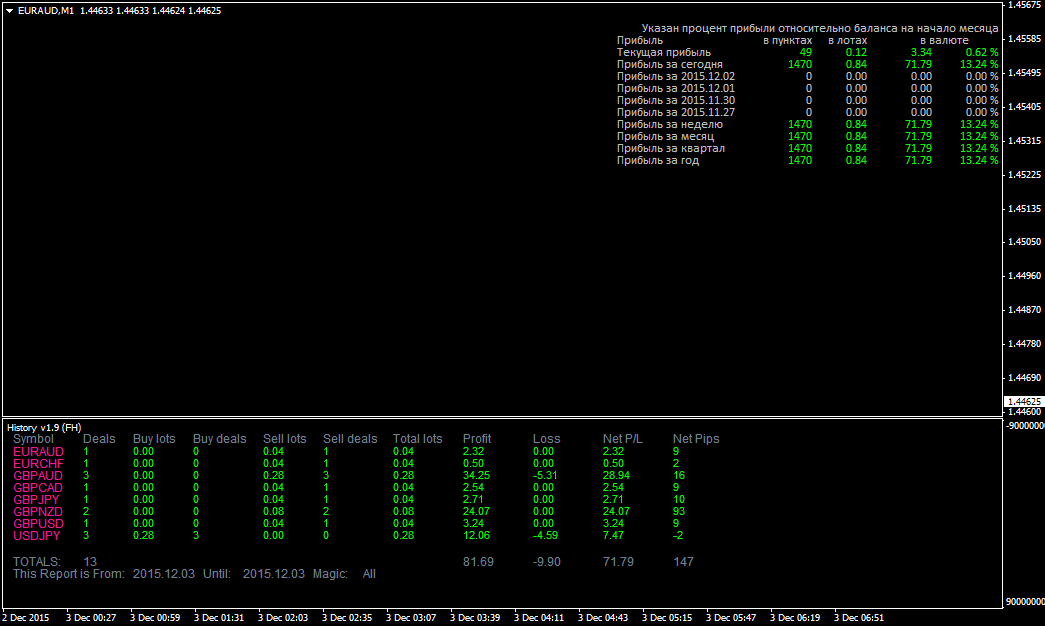Click the 'Прибыль за сегодня' row label
1045x626 pixels.
tap(670, 64)
